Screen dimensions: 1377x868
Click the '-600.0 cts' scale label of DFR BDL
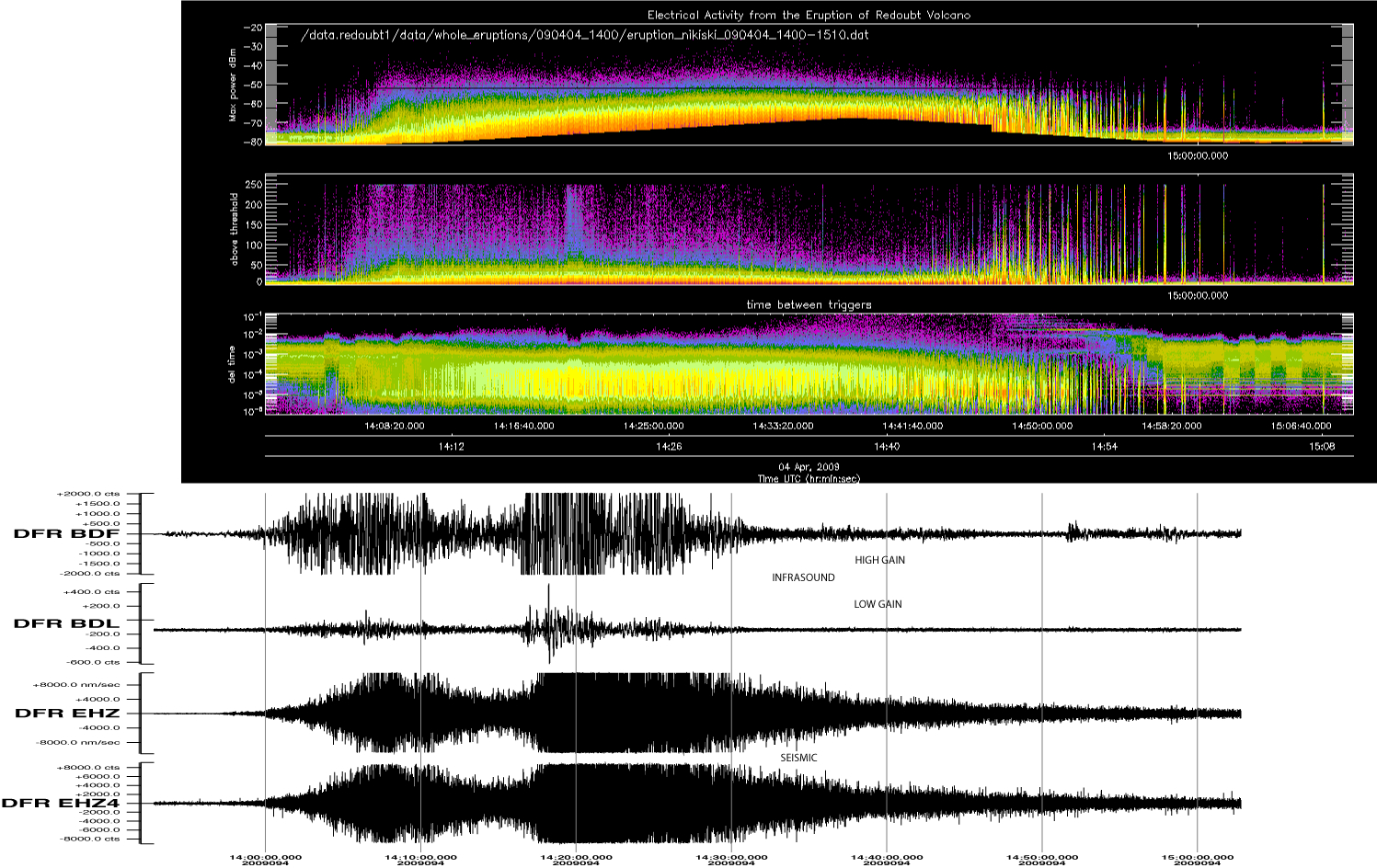pos(91,662)
